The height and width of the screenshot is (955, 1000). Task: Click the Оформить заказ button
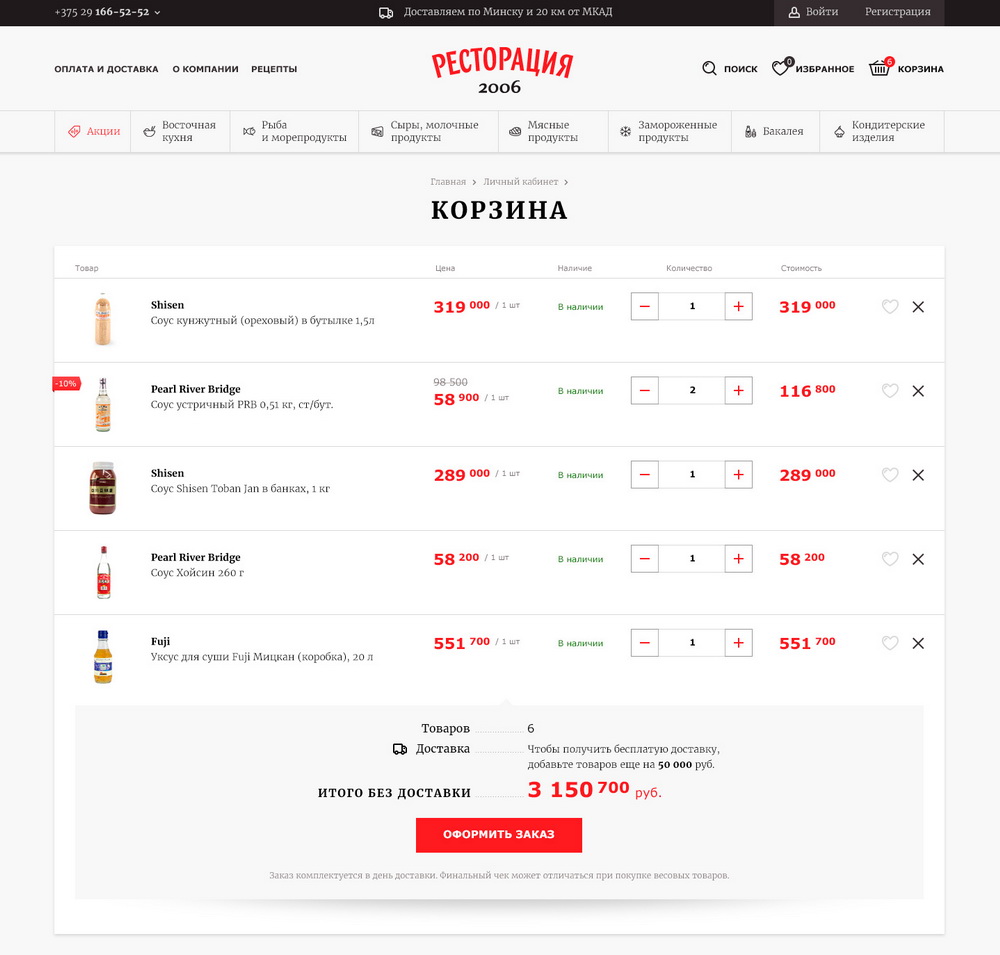tap(499, 834)
